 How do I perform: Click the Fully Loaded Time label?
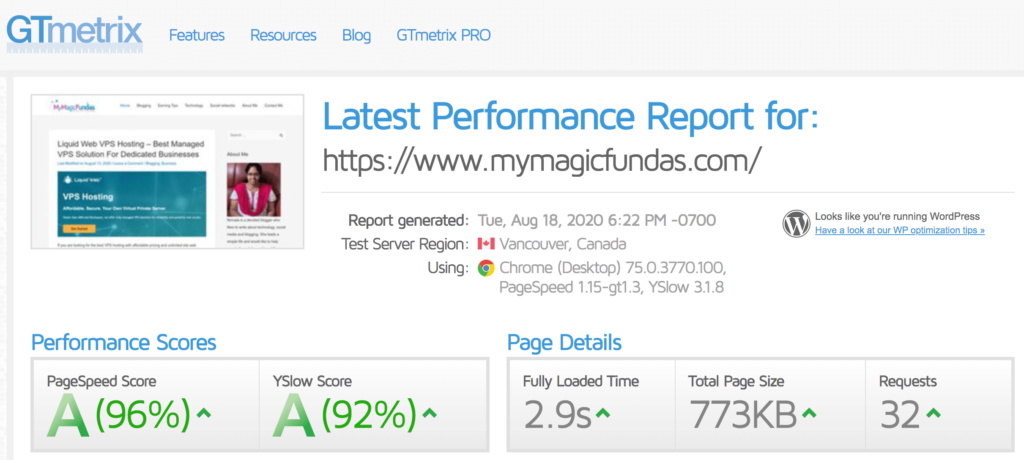[581, 381]
